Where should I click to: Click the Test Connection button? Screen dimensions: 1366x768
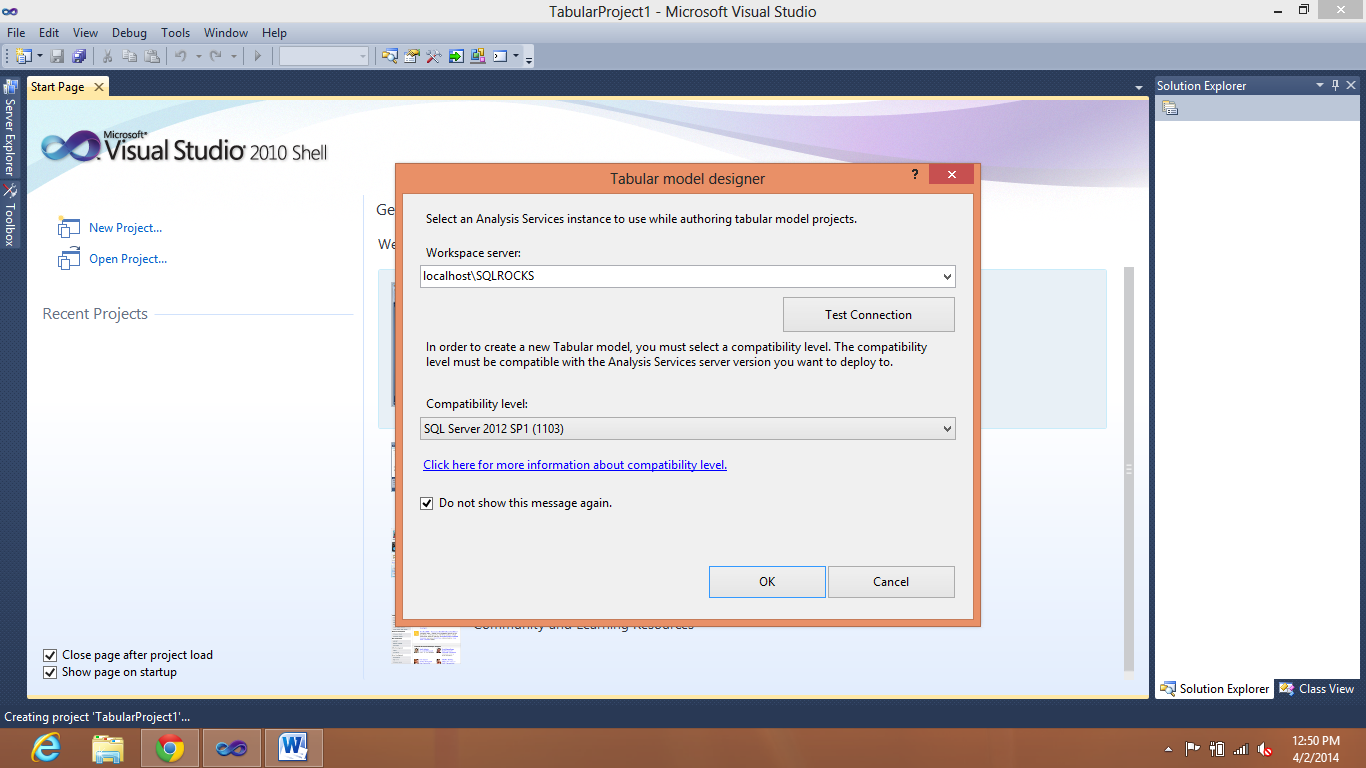click(868, 314)
